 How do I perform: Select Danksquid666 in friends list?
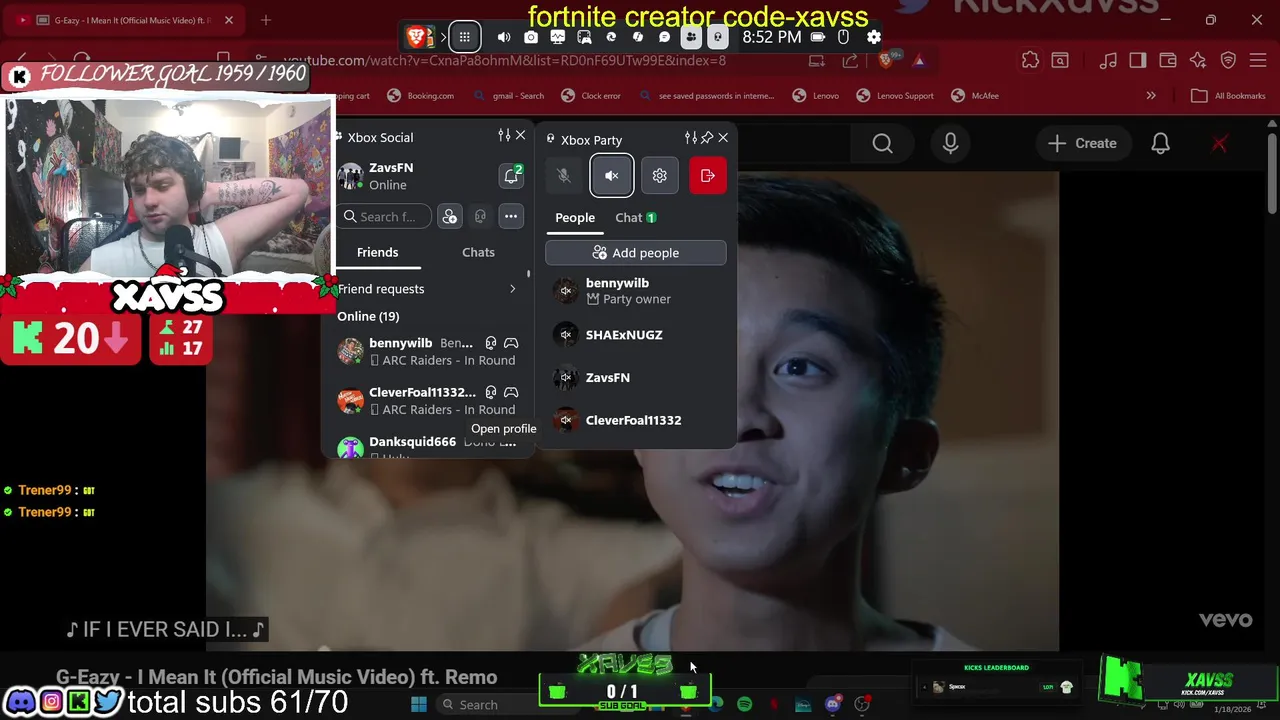pos(427,447)
